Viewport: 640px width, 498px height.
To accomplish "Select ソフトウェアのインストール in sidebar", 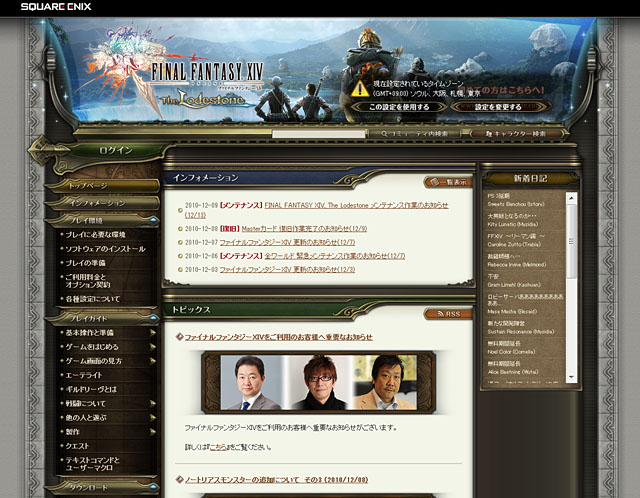I will pyautogui.click(x=106, y=247).
